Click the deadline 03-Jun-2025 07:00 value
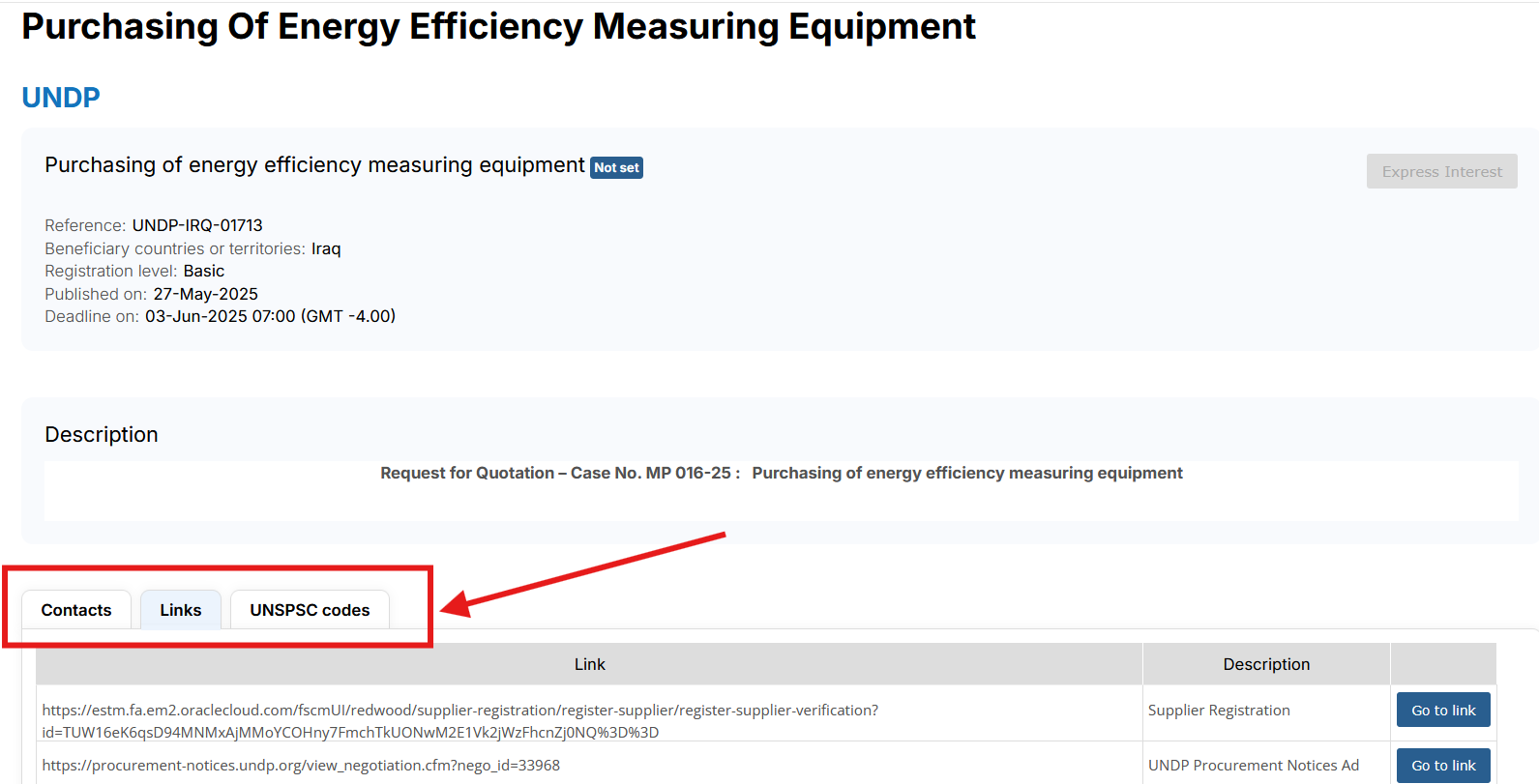Image resolution: width=1539 pixels, height=784 pixels. tap(270, 316)
